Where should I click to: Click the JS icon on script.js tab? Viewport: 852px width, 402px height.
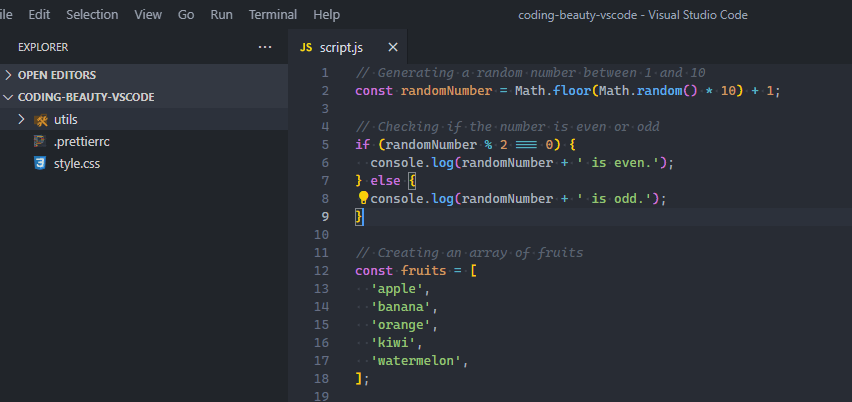tap(306, 47)
